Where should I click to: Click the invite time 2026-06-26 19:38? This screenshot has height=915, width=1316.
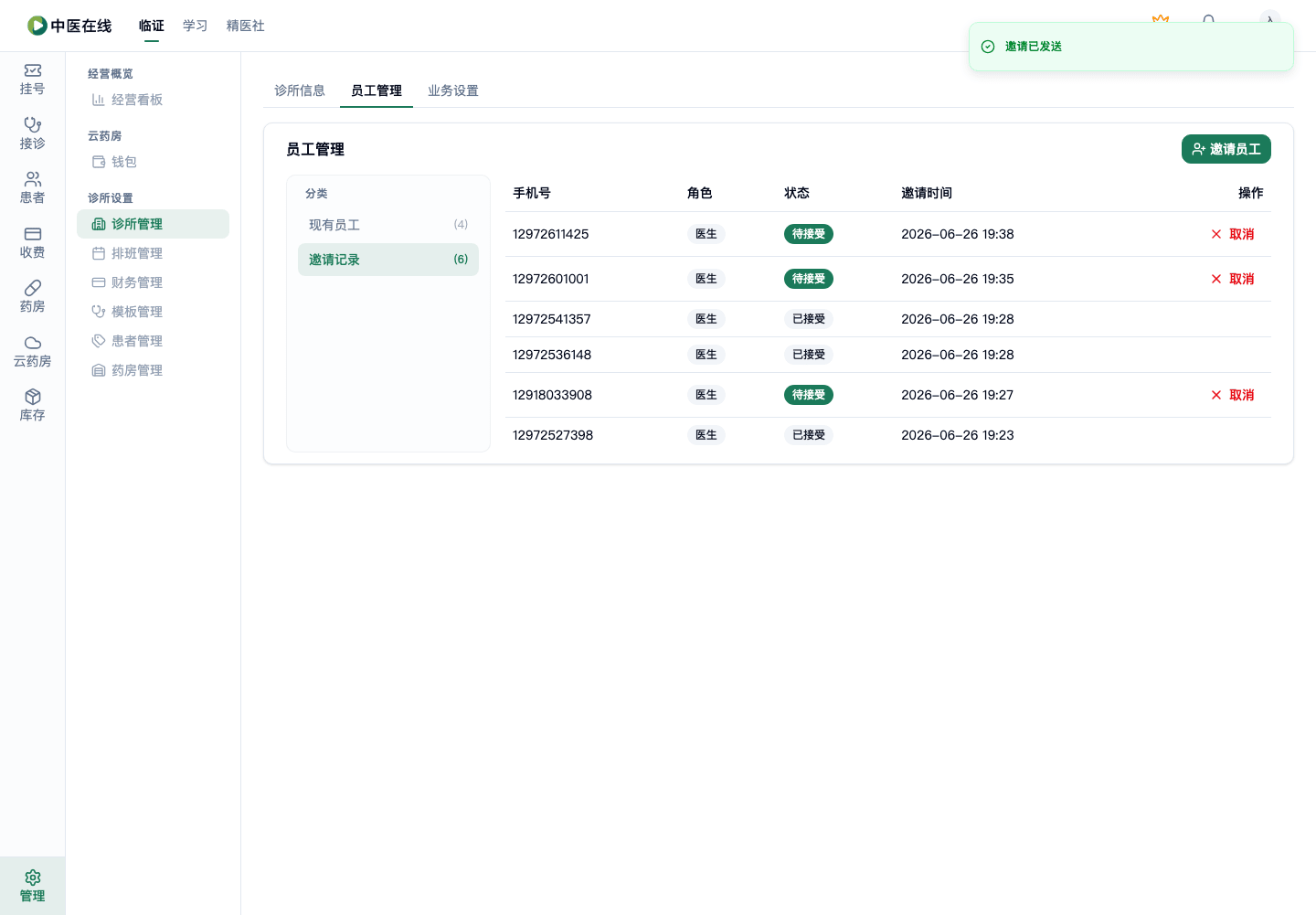958,234
